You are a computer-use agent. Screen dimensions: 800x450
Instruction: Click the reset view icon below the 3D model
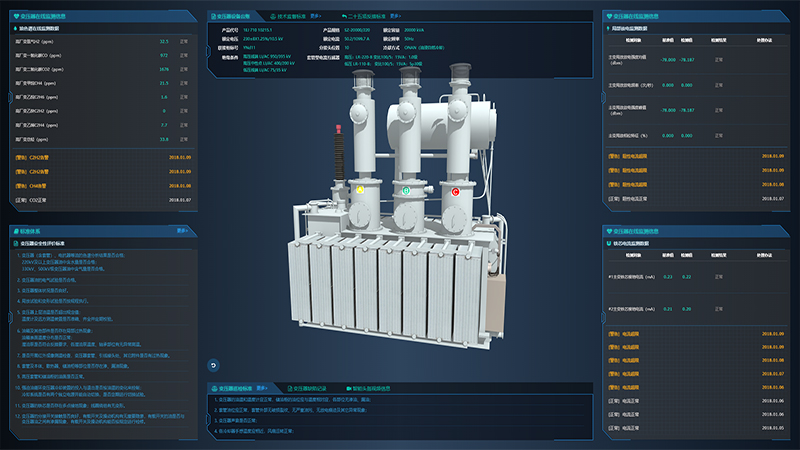click(x=213, y=365)
